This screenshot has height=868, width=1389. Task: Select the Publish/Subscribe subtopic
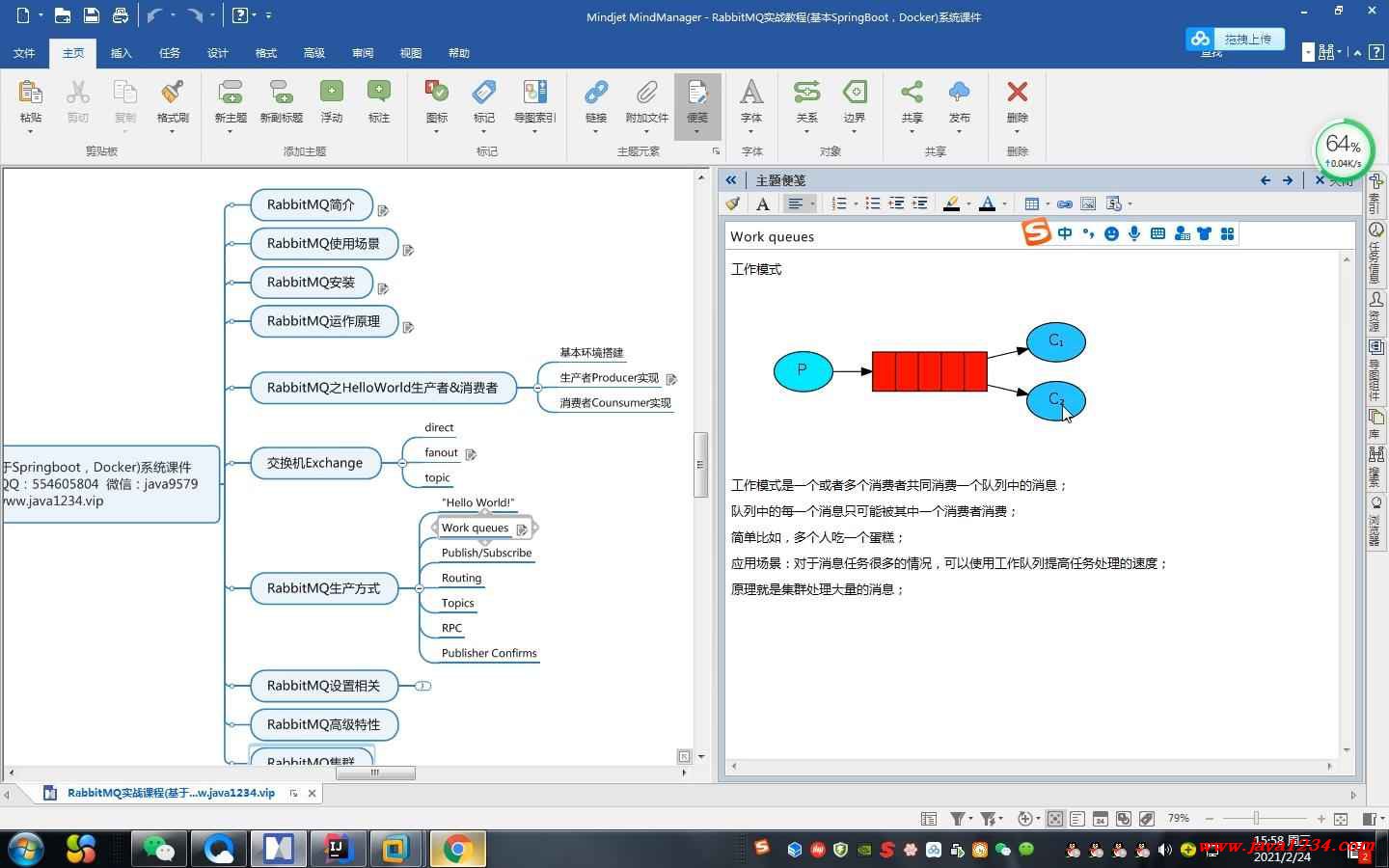click(x=486, y=553)
